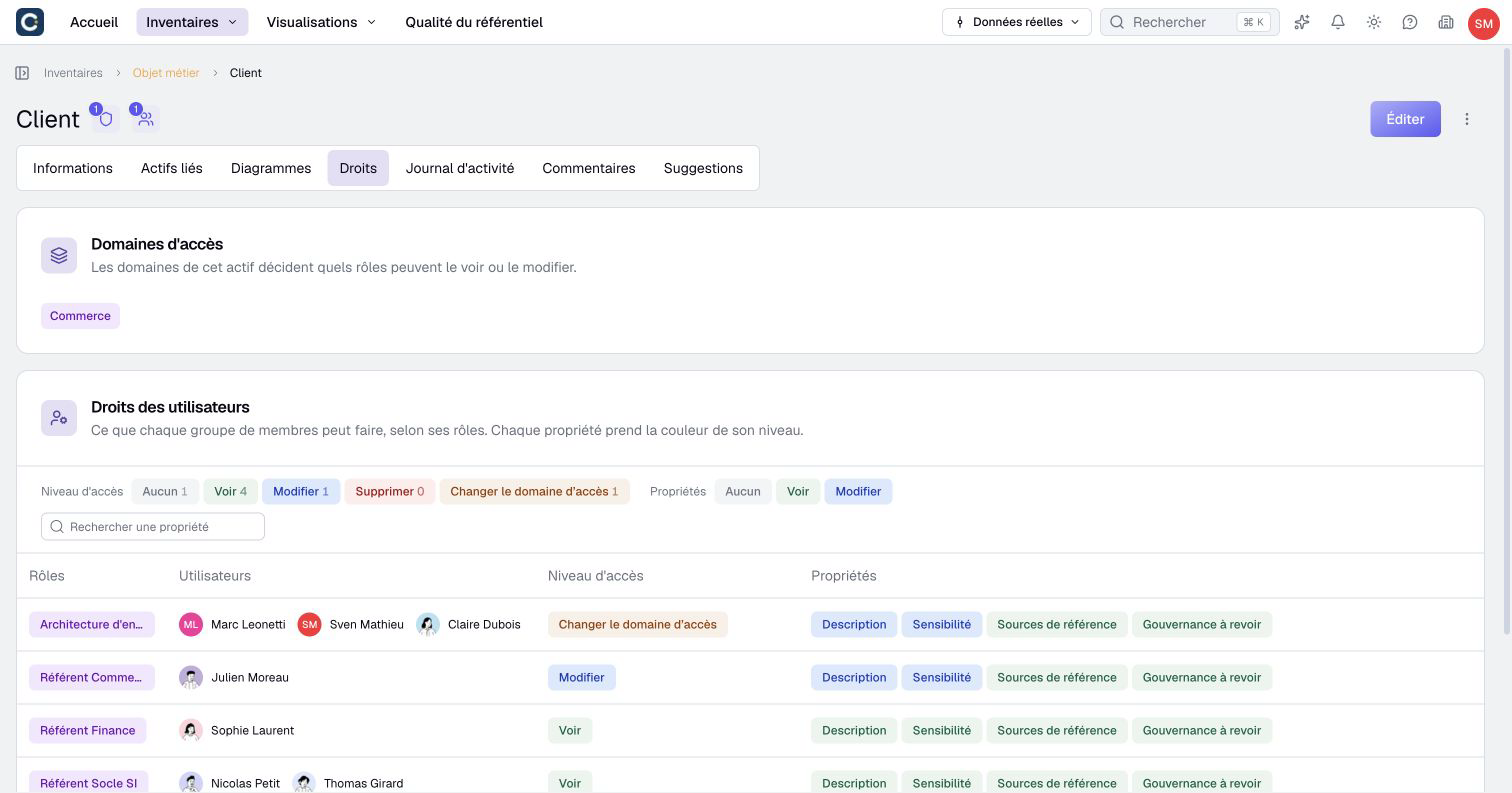This screenshot has width=1512, height=793.
Task: Toggle the sidebar panel icon in breadcrumb
Action: (x=22, y=73)
